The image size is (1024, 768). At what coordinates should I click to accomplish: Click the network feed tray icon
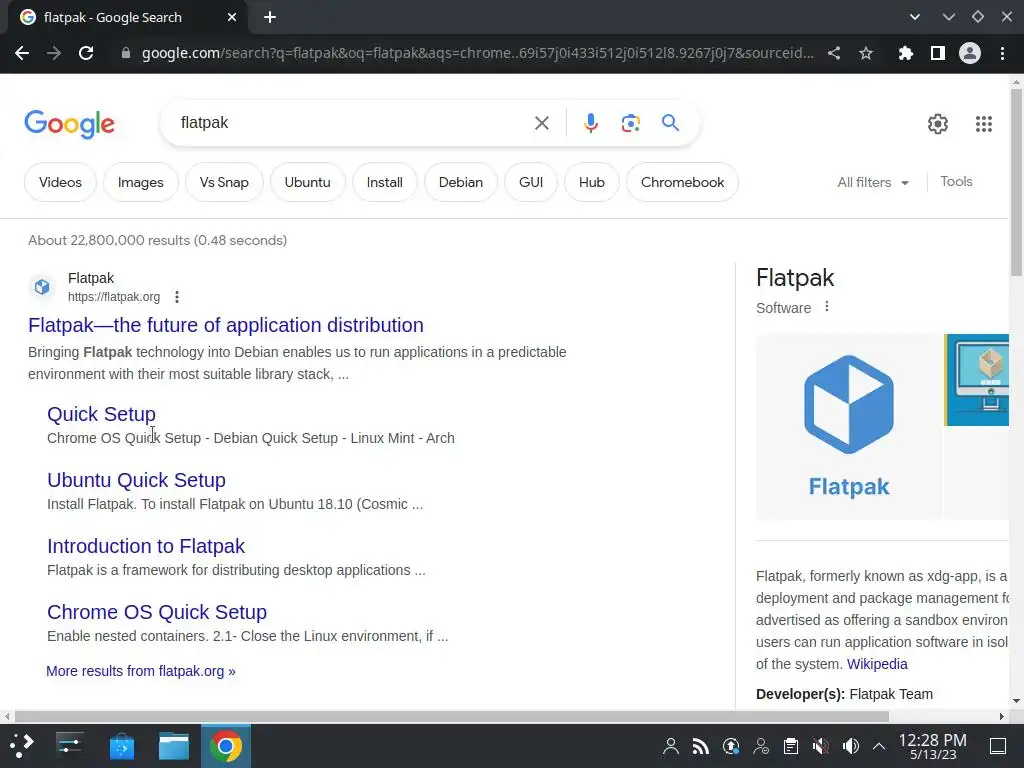[x=701, y=746]
